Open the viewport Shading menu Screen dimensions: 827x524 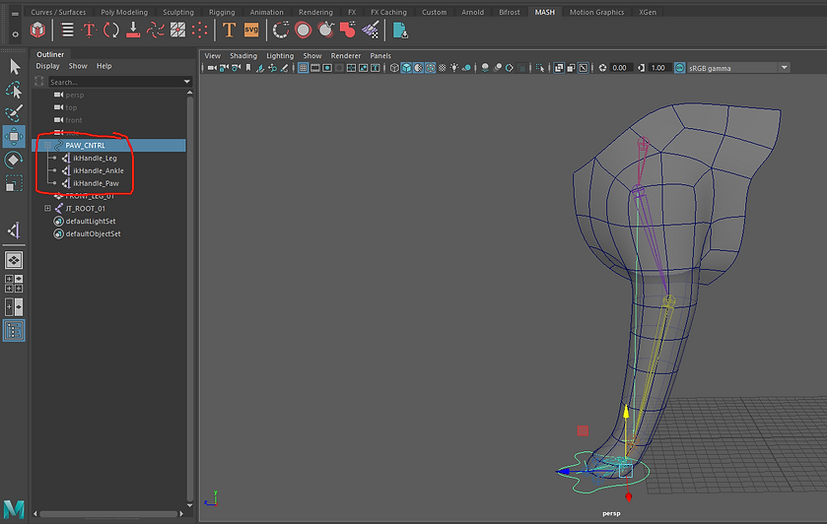[243, 55]
